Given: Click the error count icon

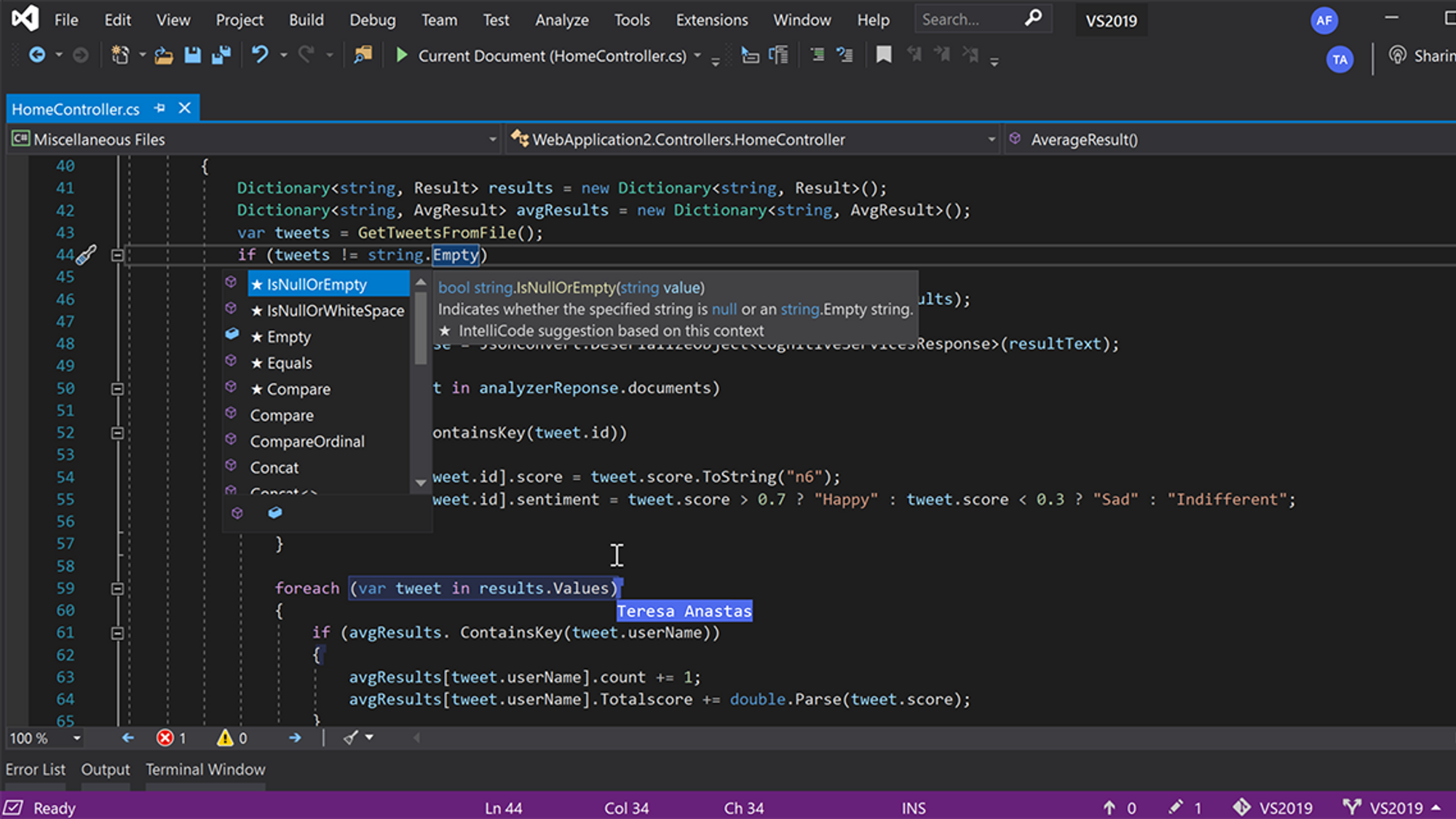Looking at the screenshot, I should point(166,737).
